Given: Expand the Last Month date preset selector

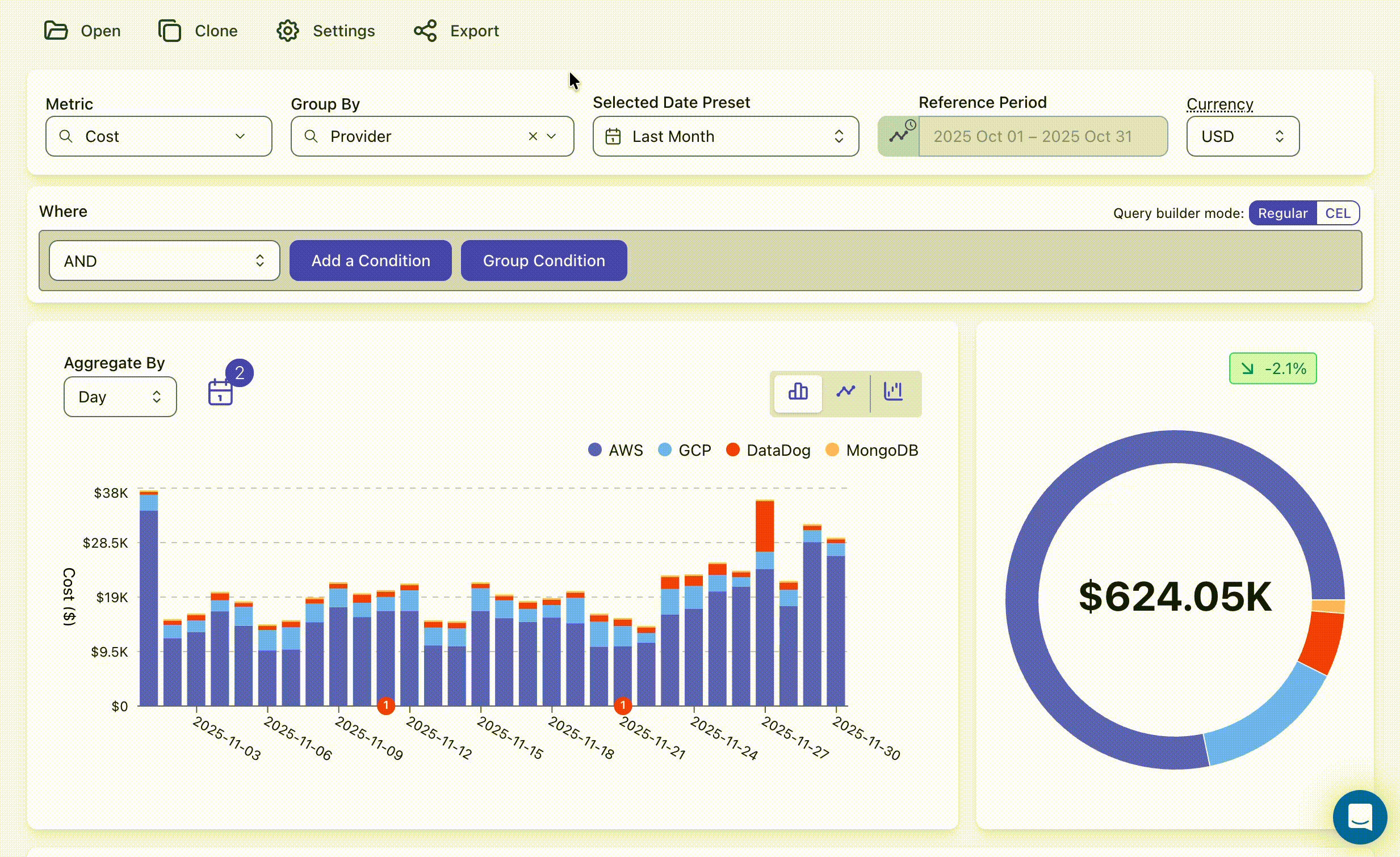Looking at the screenshot, I should (725, 136).
